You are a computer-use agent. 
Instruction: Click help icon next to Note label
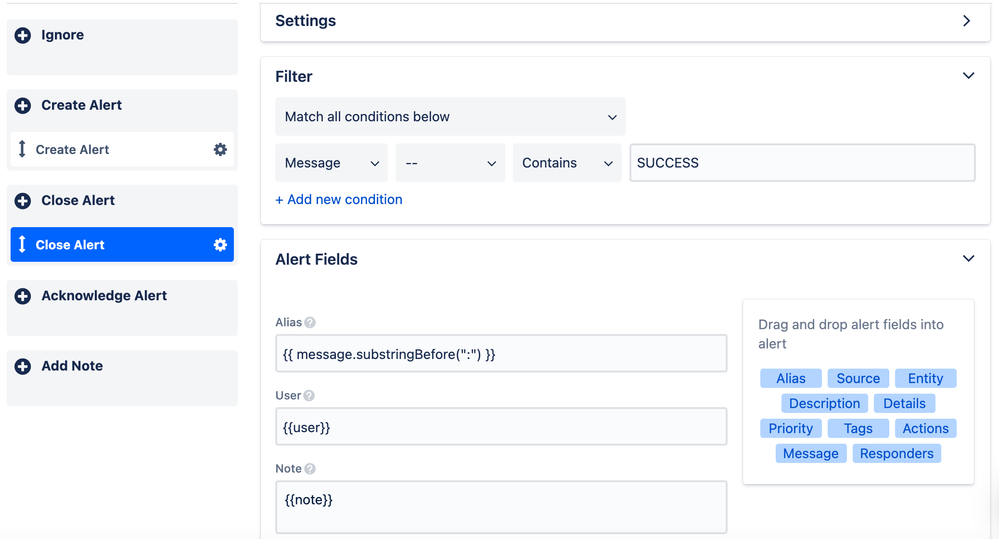[310, 469]
